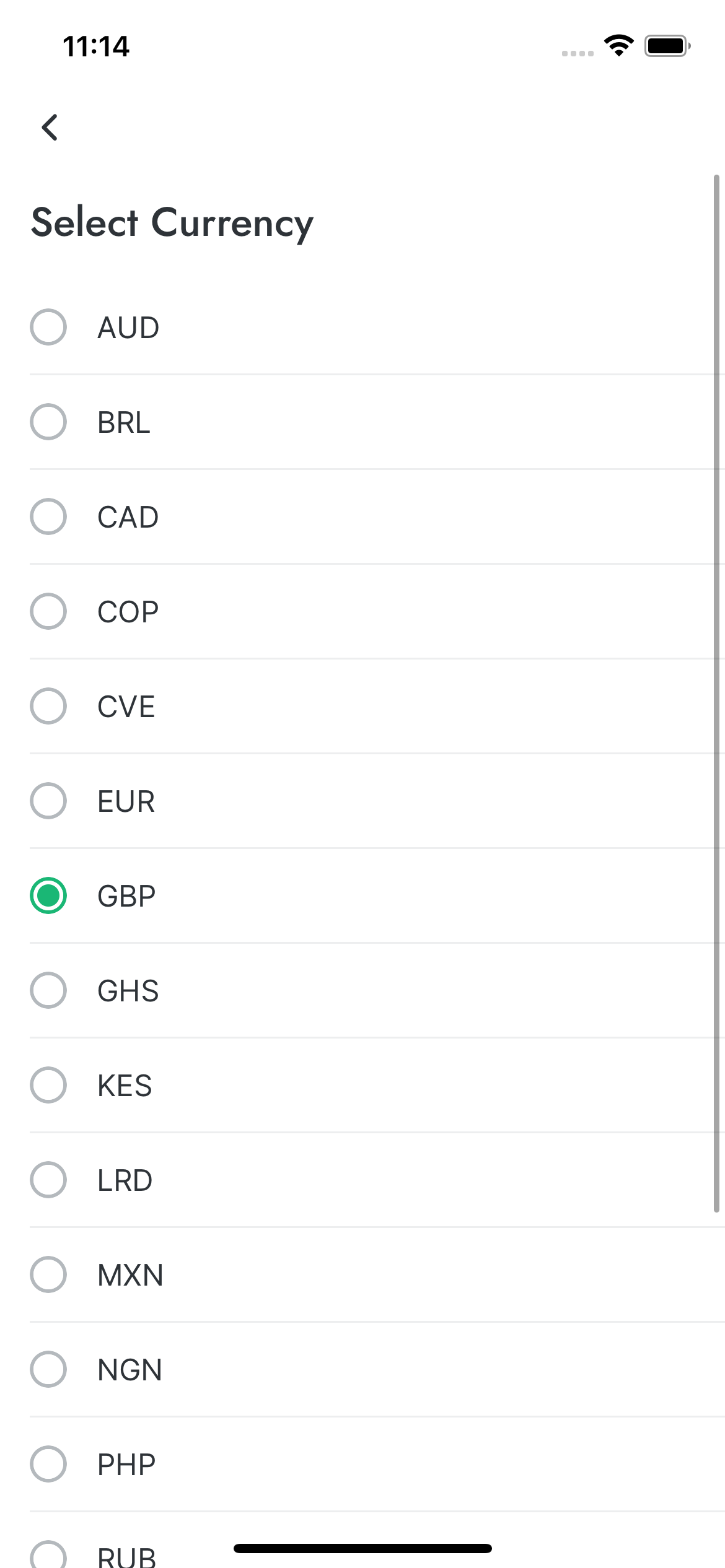Tap the selected GBP radio button
This screenshot has height=1568, width=725.
[48, 895]
